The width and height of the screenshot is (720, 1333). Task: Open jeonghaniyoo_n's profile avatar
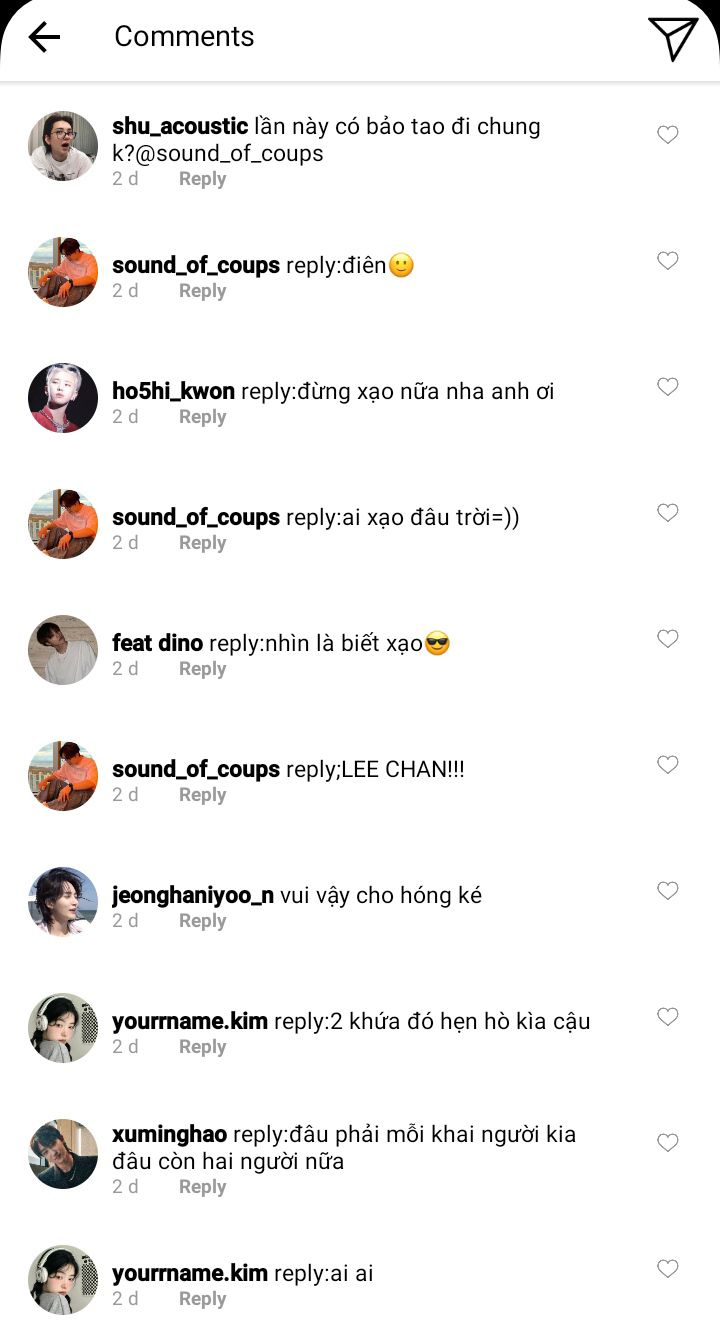point(63,902)
